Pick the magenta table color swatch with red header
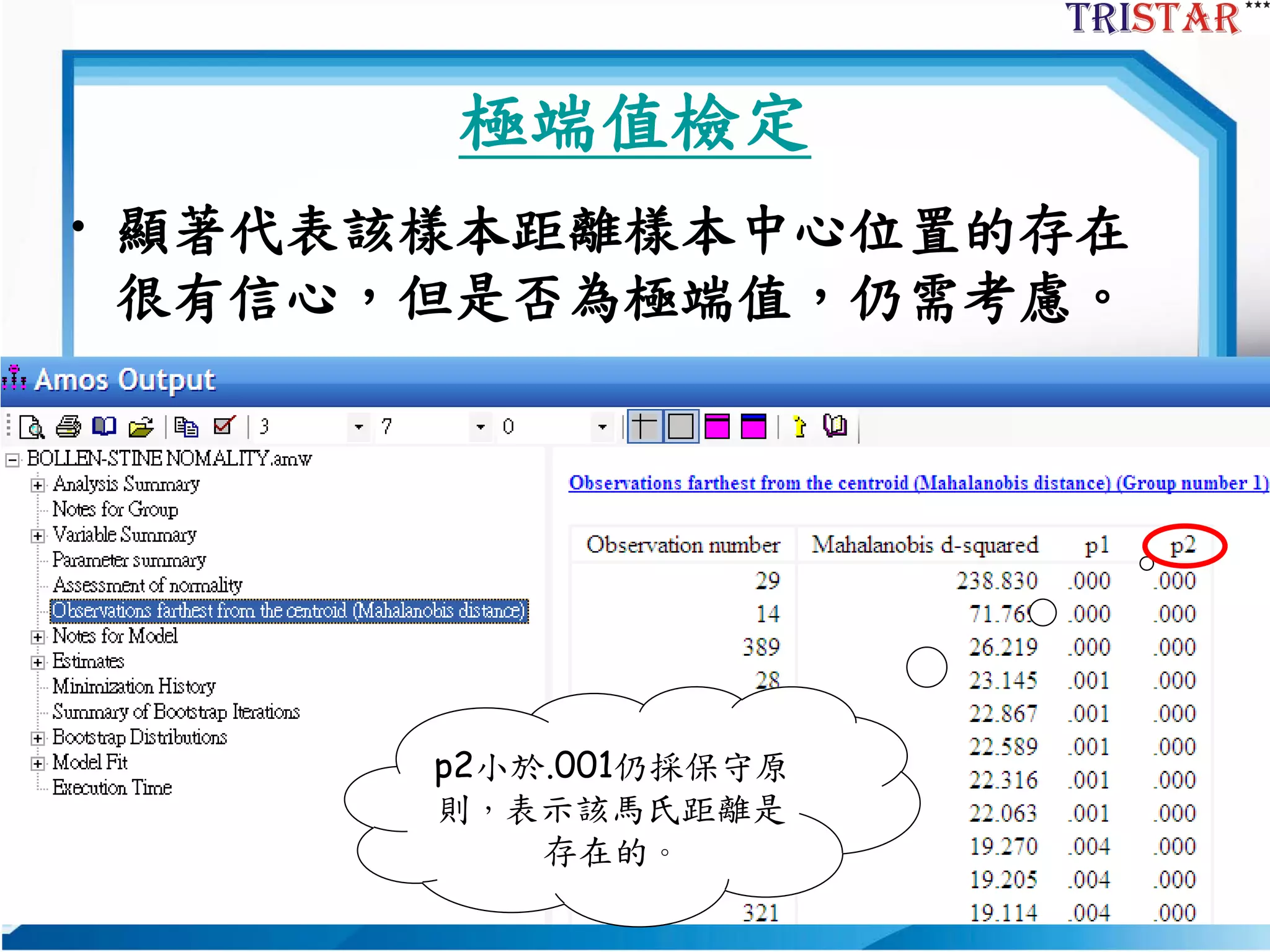Screen dimensions: 1270x952 coord(717,426)
